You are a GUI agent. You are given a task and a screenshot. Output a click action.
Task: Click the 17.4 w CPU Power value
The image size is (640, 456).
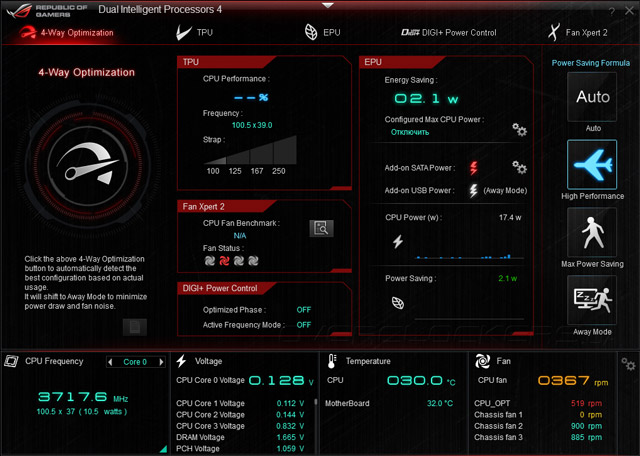tap(510, 218)
